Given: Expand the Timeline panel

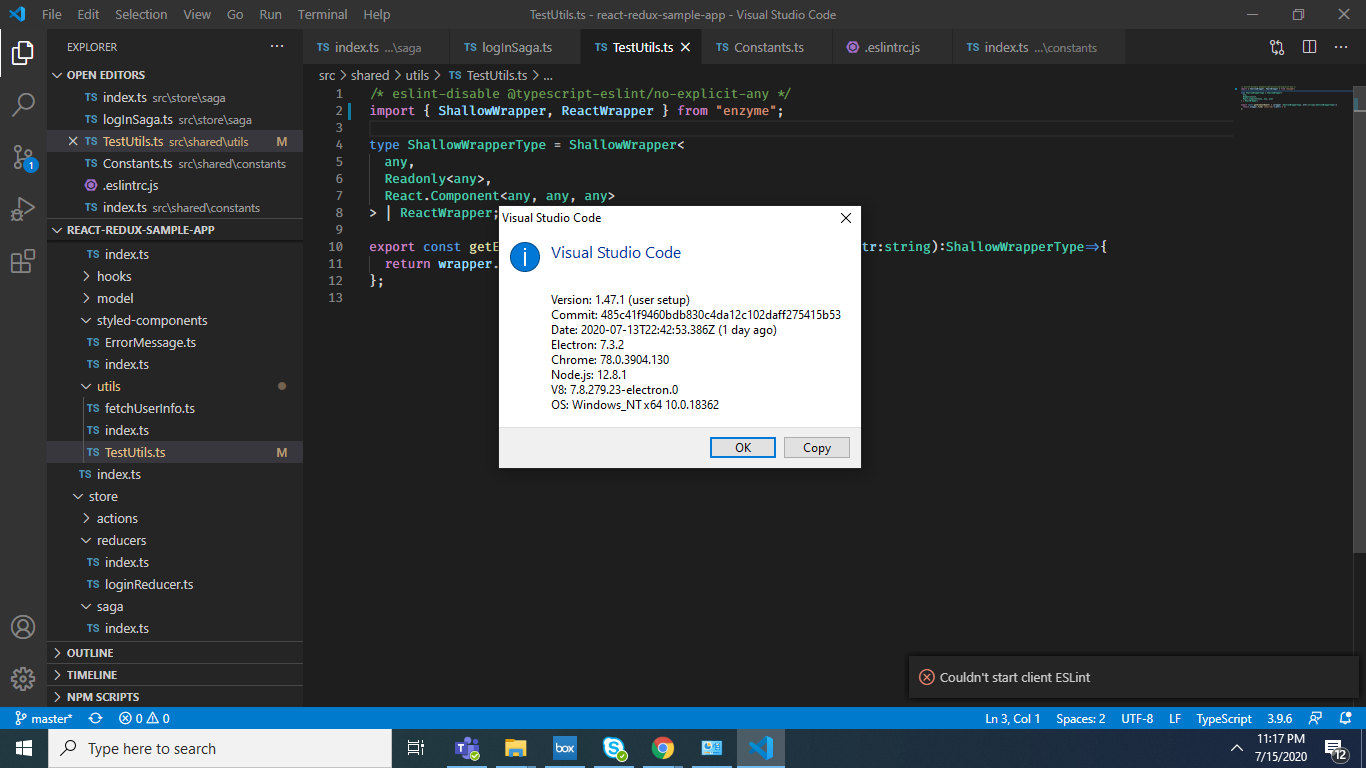Looking at the screenshot, I should coord(175,675).
